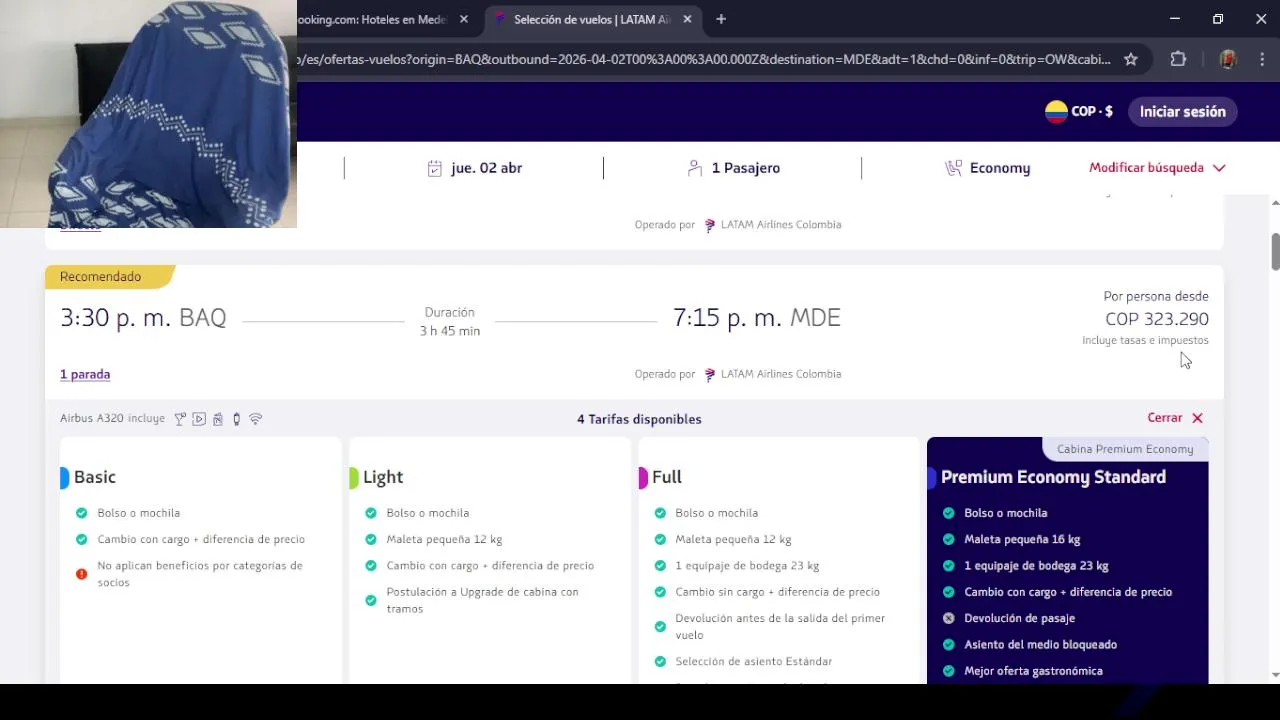
Task: Click the Recomendado badge
Action: click(x=109, y=276)
